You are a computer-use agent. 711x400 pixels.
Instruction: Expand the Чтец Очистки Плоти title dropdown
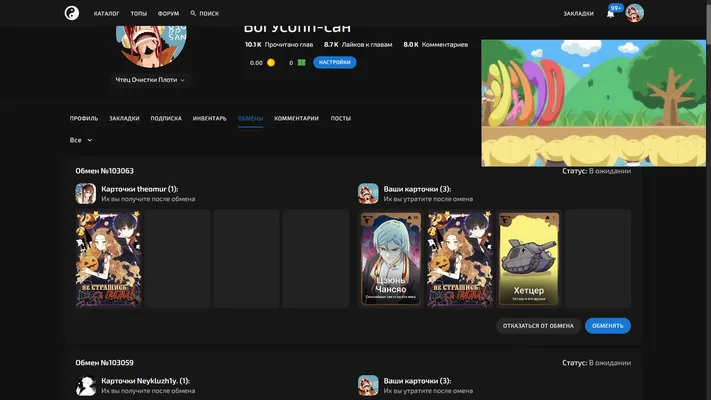coord(150,80)
